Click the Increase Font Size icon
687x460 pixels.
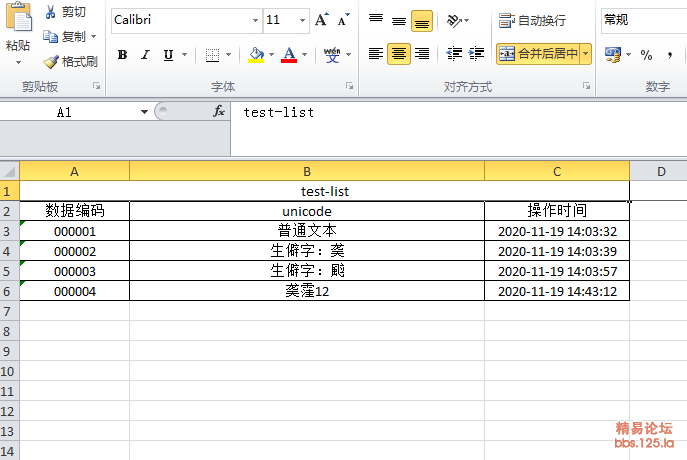click(321, 20)
